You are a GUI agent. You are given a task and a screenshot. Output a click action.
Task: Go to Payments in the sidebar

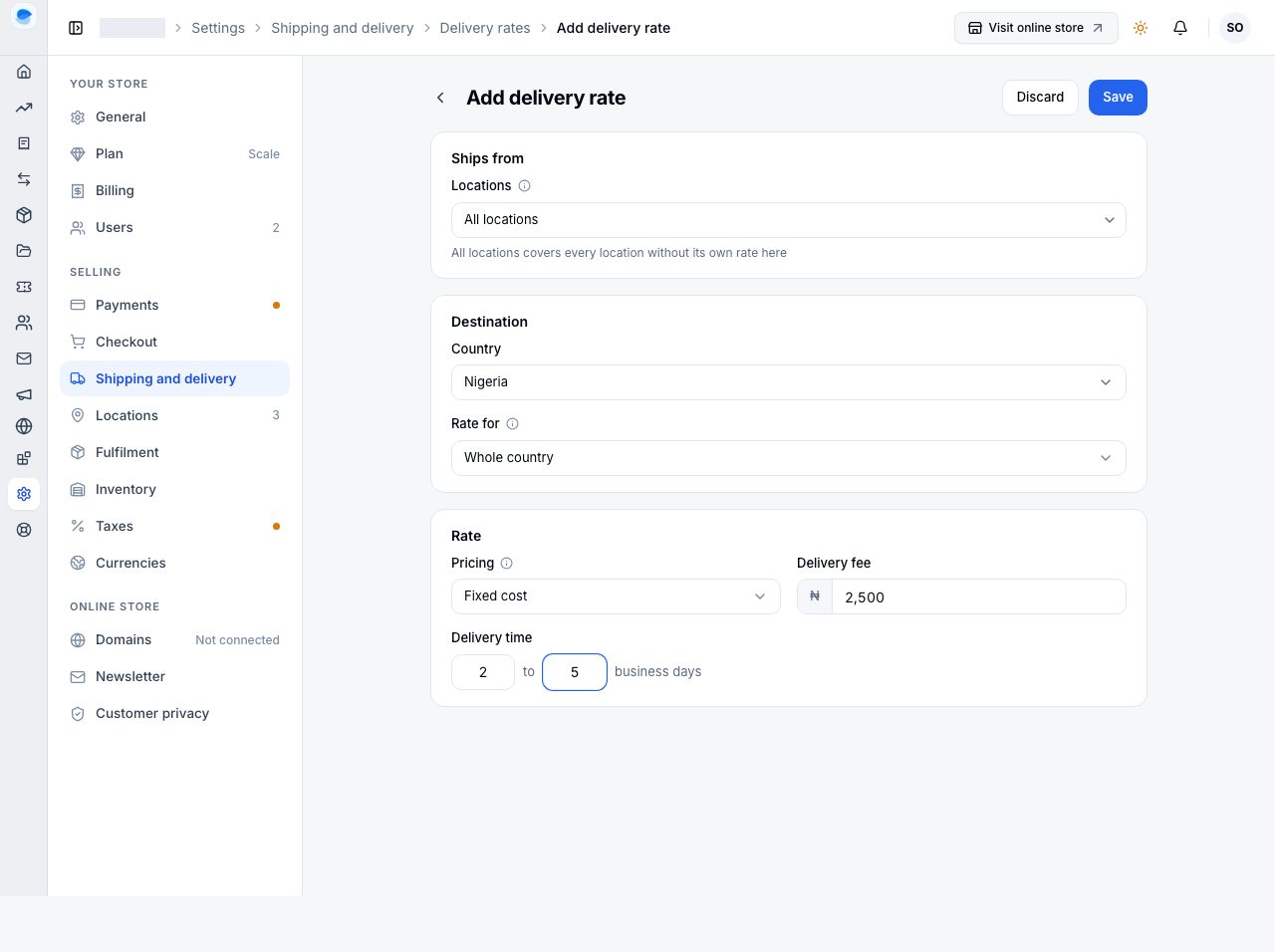(175, 305)
